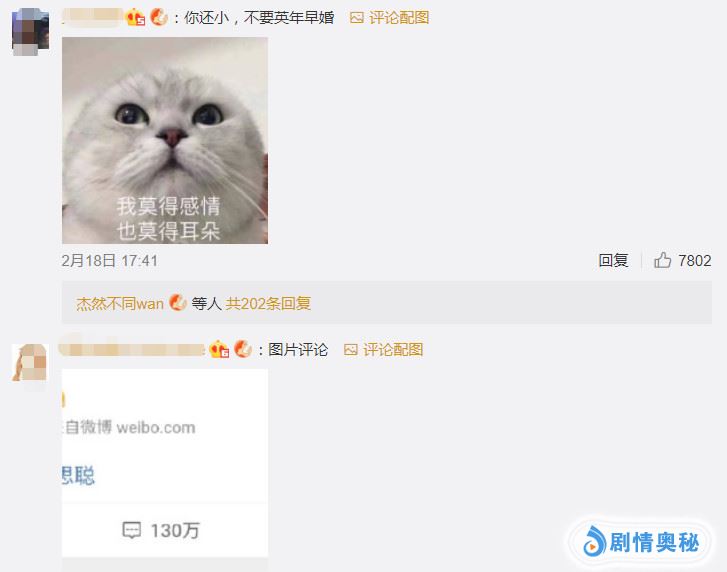
Task: Click the picture icon beside the first 评论配图
Action: pyautogui.click(x=357, y=18)
